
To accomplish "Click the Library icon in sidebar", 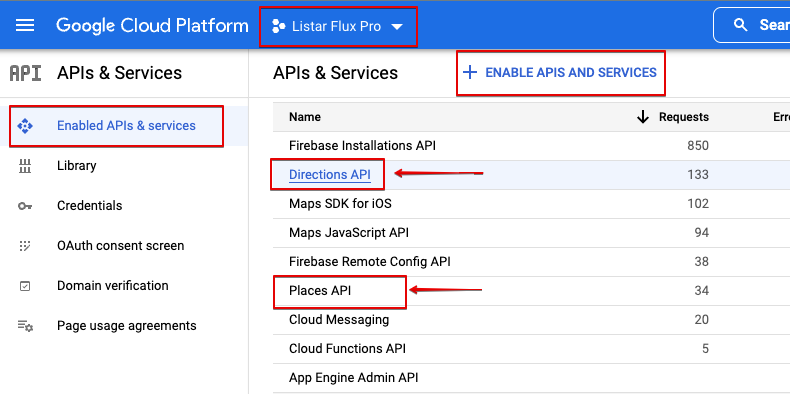I will tap(25, 166).
